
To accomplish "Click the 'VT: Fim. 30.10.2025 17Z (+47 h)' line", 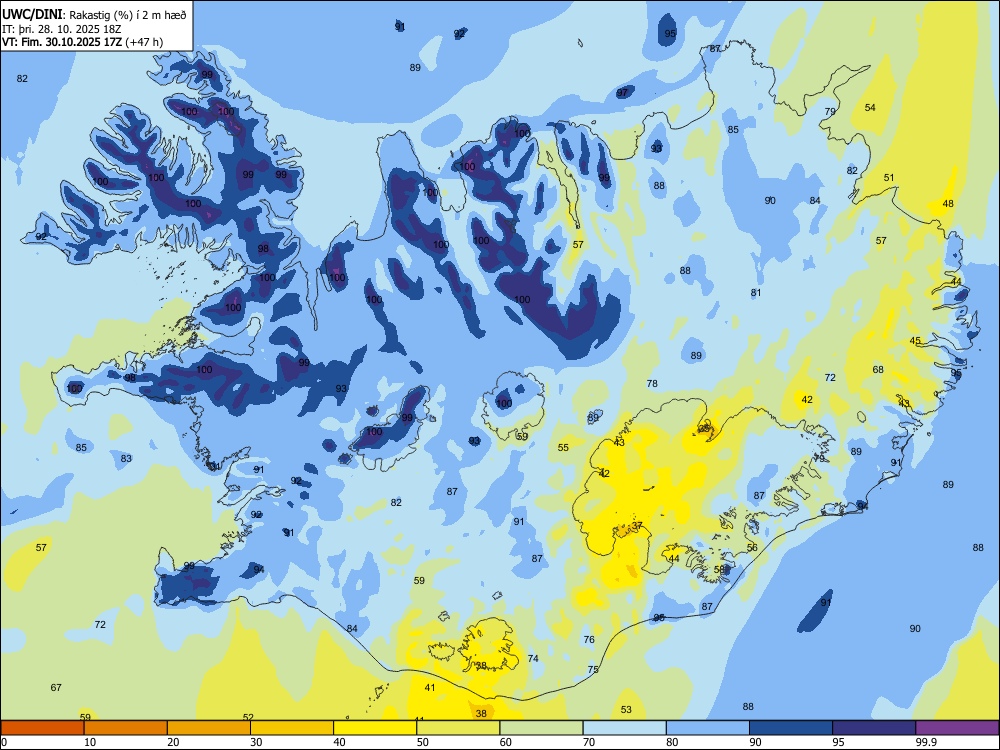I will pos(82,42).
